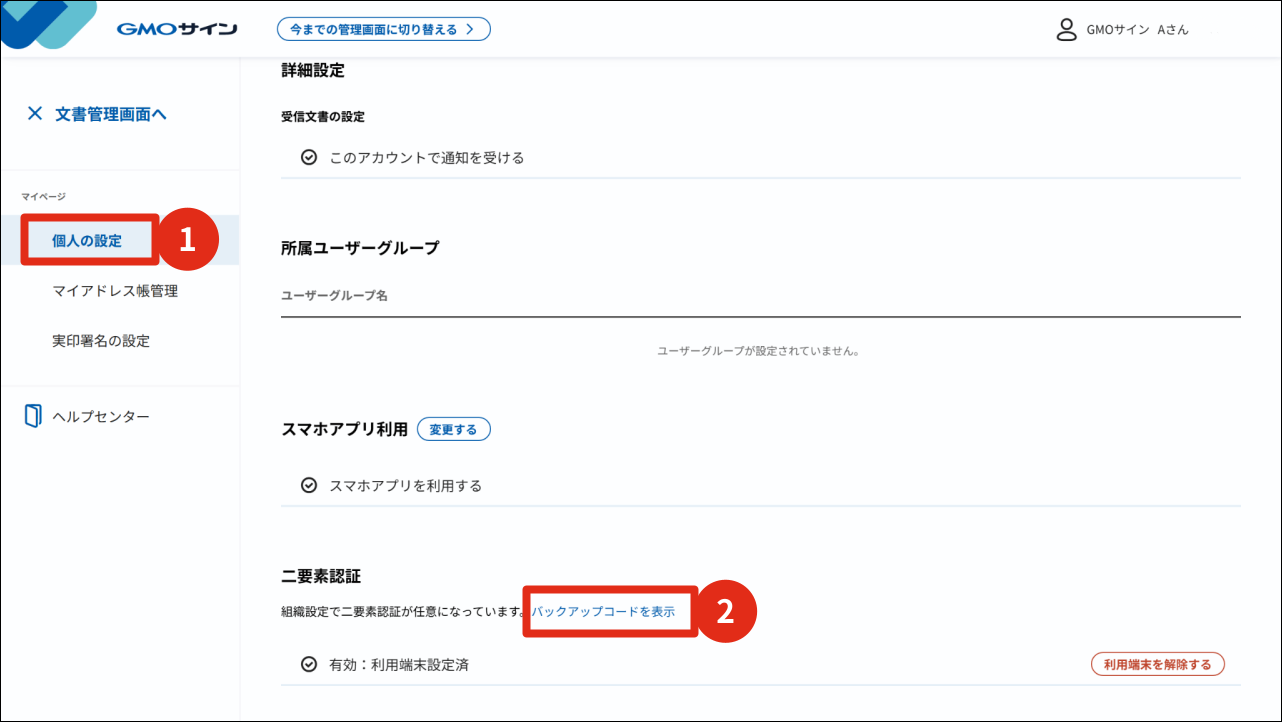Click 変更する button for smartphone app
Image resolution: width=1282 pixels, height=722 pixels.
coord(453,430)
